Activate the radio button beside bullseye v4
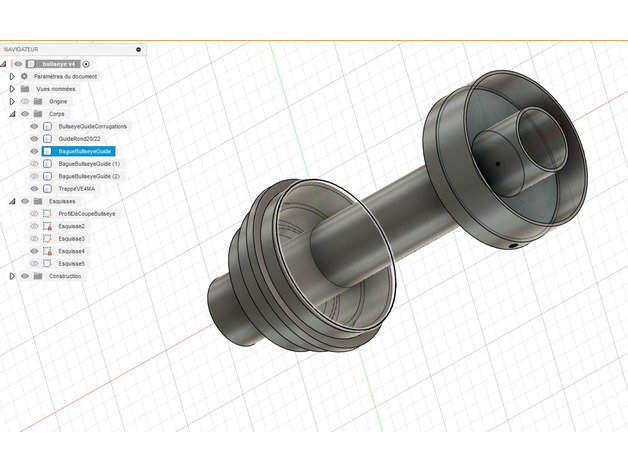 pos(86,63)
